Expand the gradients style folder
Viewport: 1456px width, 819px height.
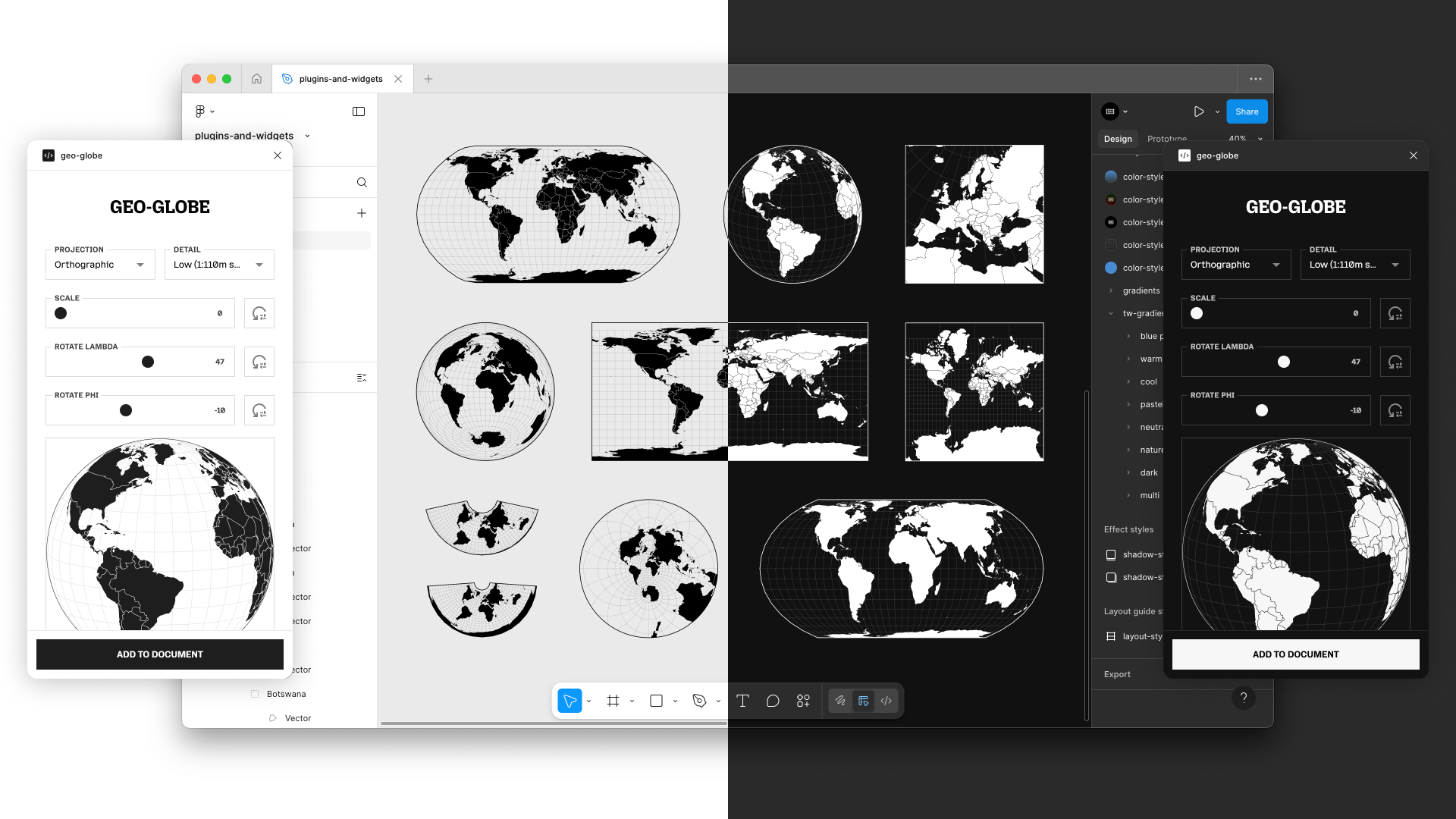[x=1111, y=290]
